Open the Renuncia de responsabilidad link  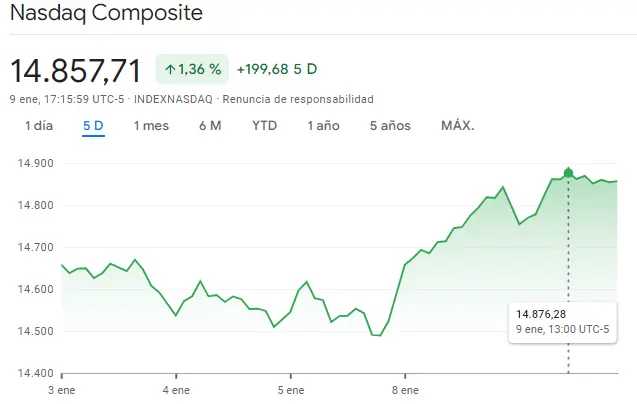click(x=297, y=99)
